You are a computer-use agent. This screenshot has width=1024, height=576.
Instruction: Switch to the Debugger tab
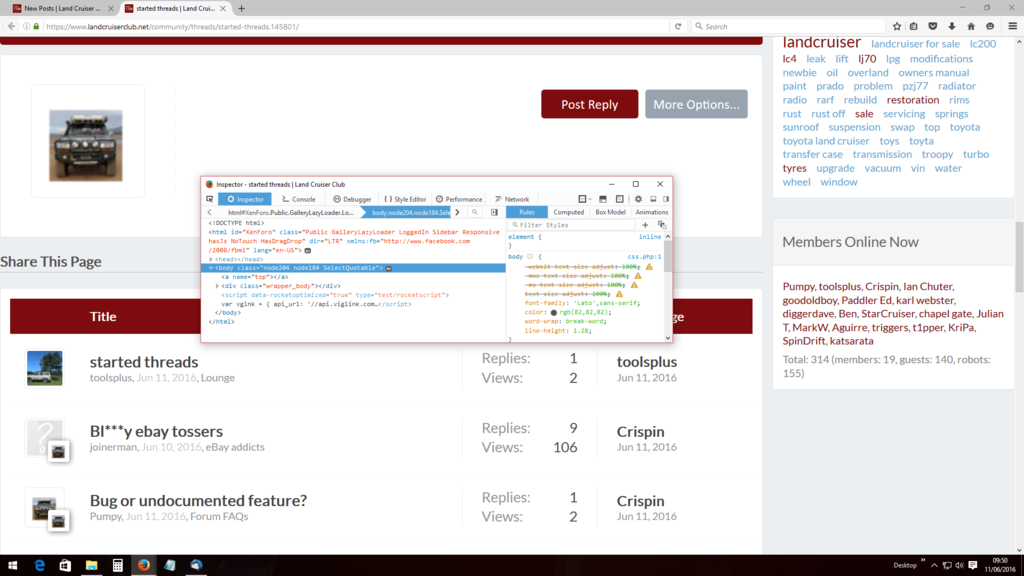coord(352,199)
